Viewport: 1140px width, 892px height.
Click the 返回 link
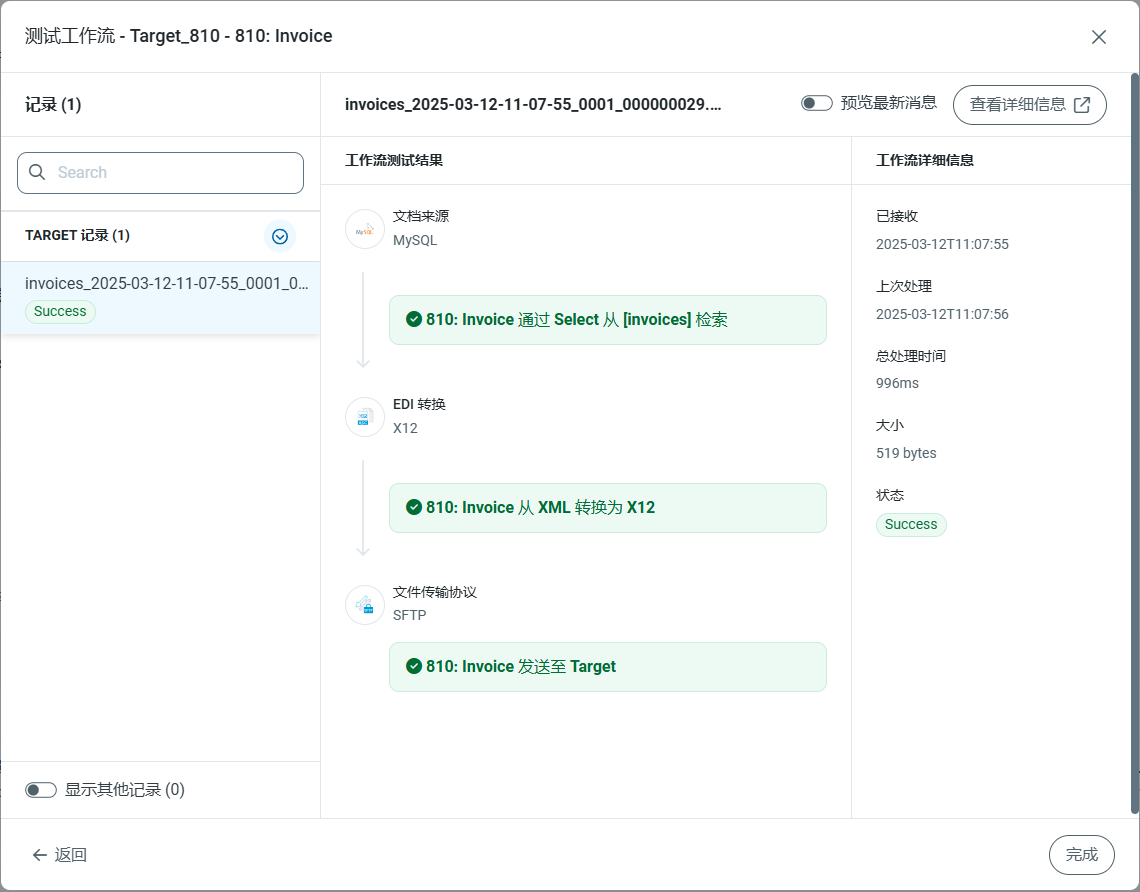click(x=70, y=855)
